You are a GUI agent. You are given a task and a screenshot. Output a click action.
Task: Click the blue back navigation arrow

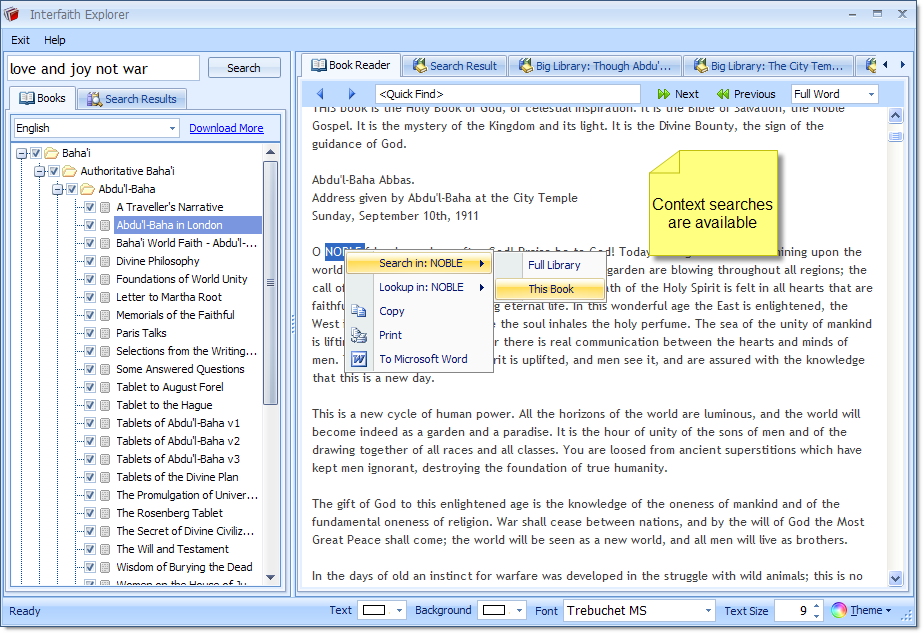[320, 94]
